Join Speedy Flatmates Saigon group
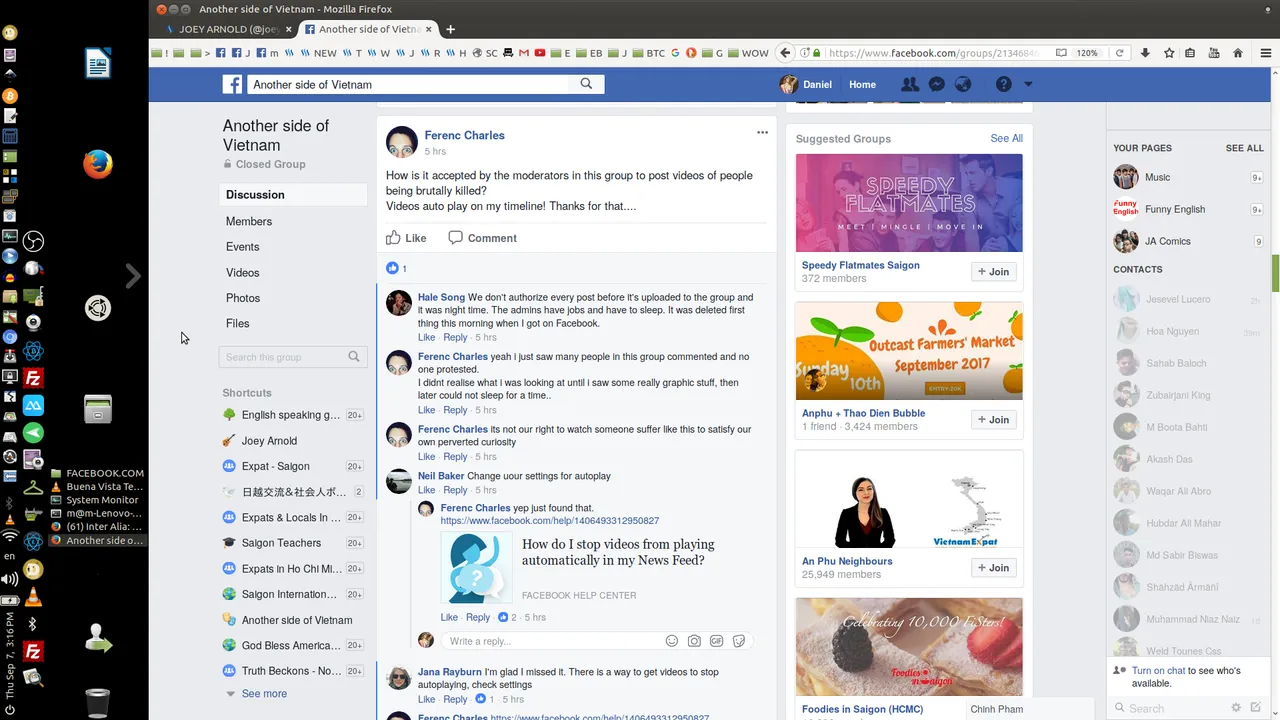 (993, 272)
